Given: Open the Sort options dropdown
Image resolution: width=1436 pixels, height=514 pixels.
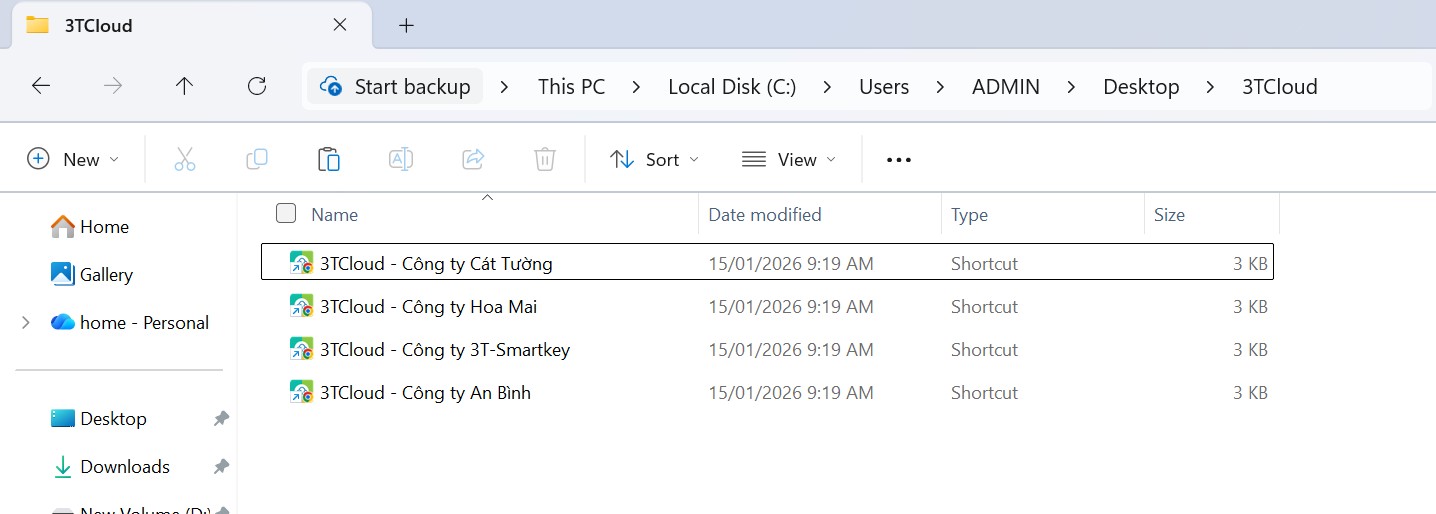Looking at the screenshot, I should [x=655, y=159].
